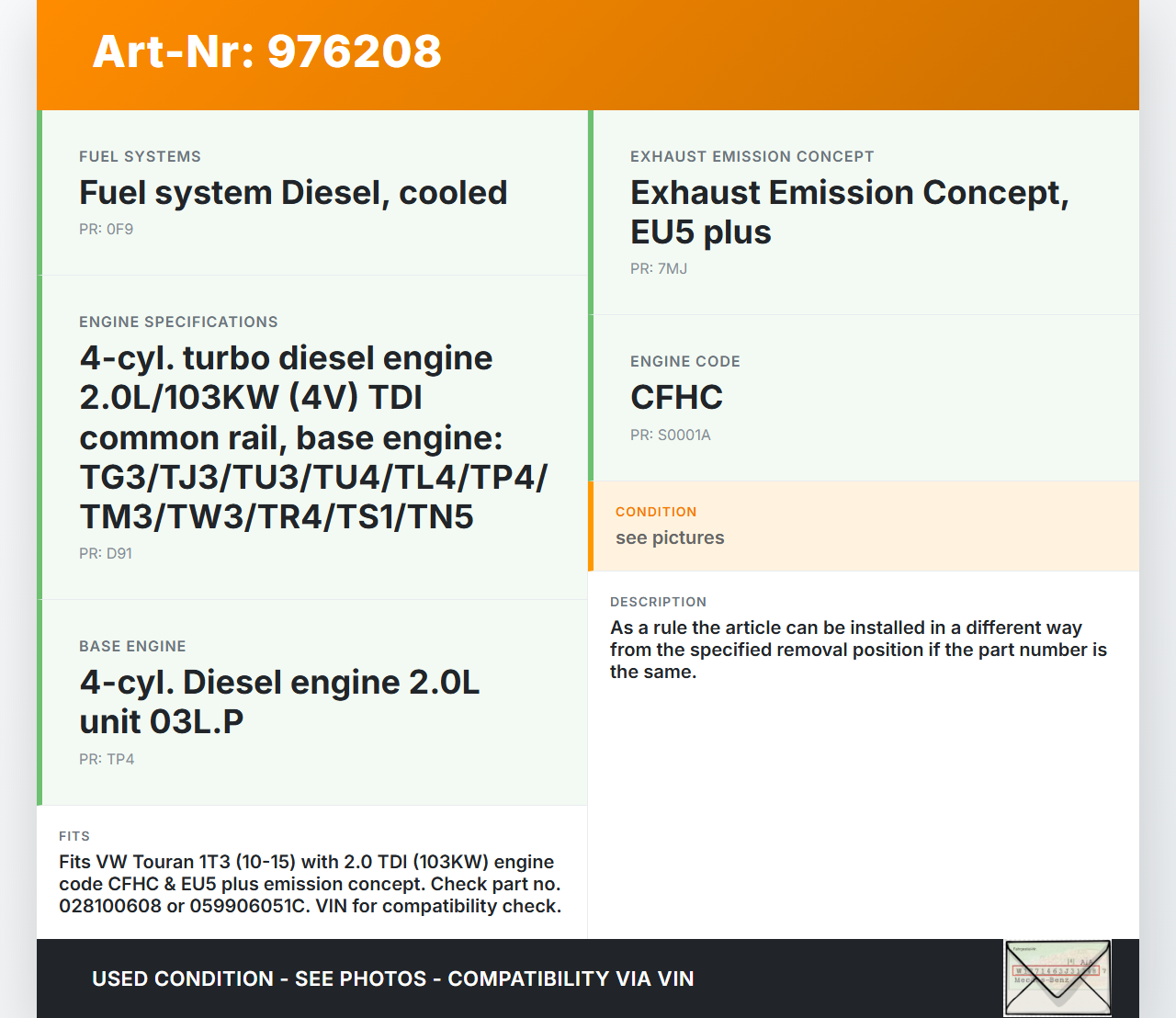Select the Fuel system Diesel, cooled title
Screen dimensions: 1176x1018
coord(293,193)
